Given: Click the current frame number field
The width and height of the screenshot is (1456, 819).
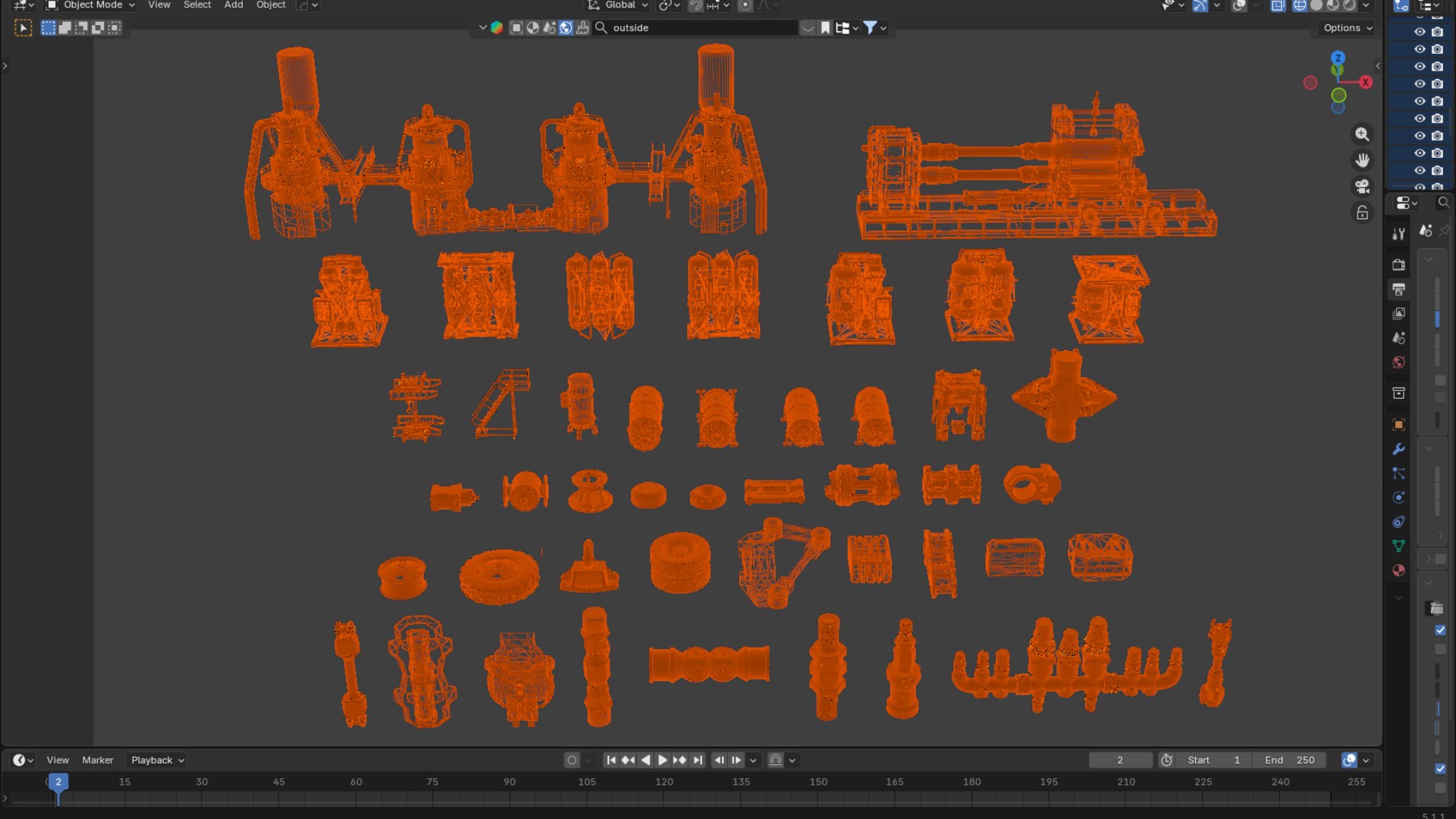Looking at the screenshot, I should 1120,760.
